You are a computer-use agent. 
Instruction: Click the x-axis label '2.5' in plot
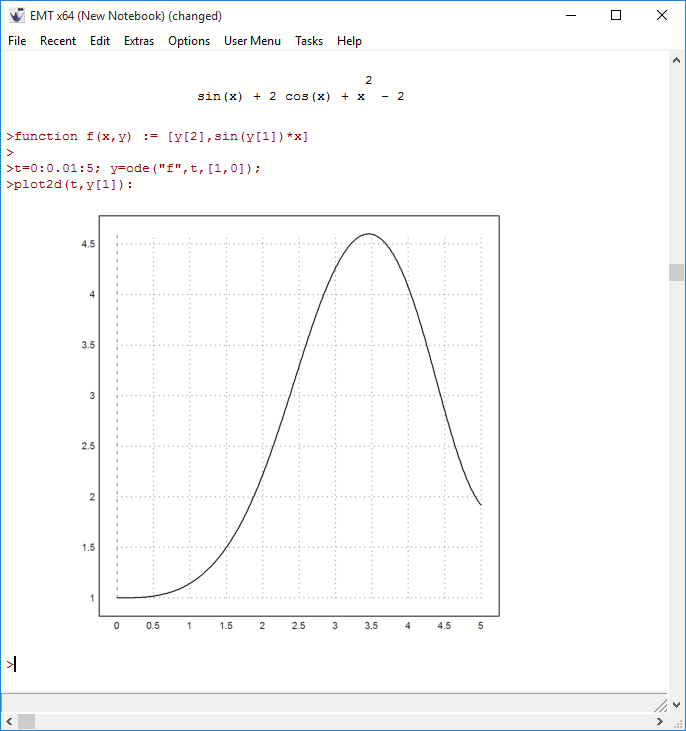point(298,626)
